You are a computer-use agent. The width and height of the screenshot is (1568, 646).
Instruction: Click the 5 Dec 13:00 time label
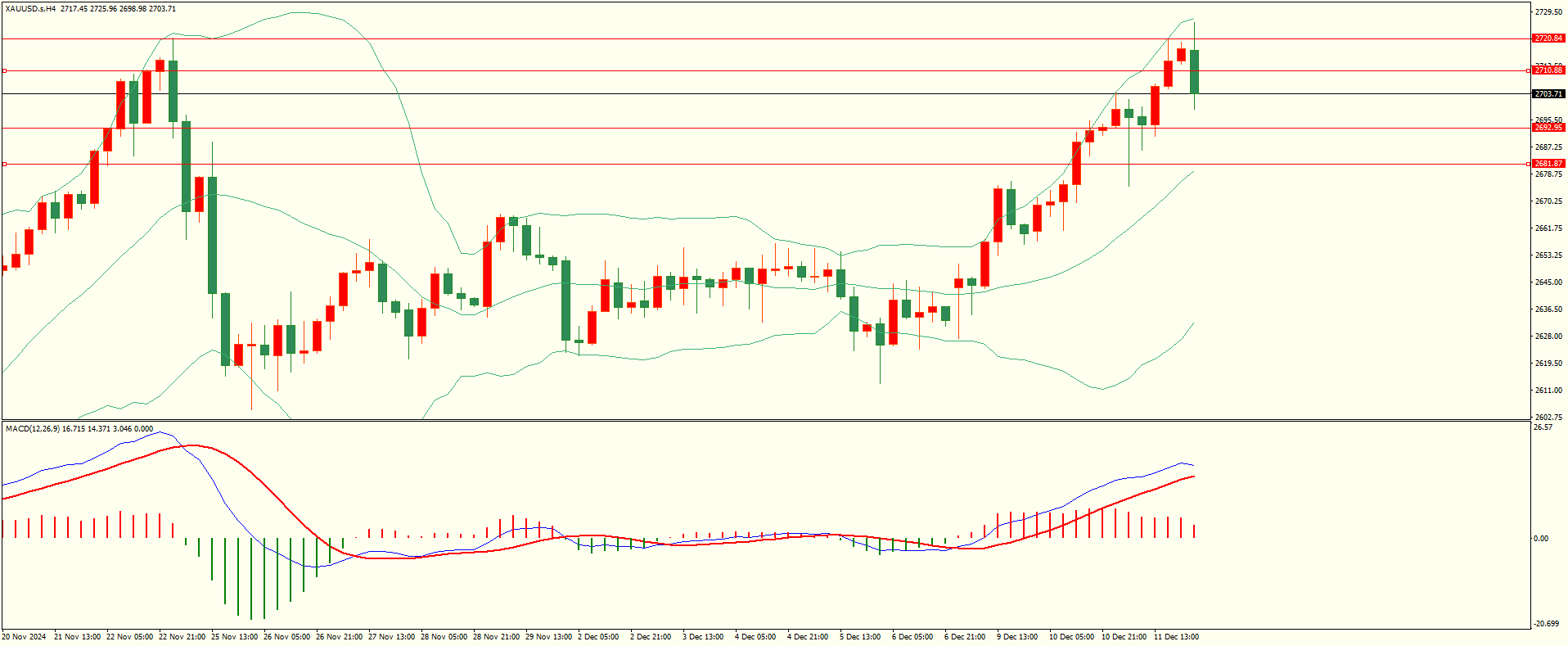tap(861, 637)
